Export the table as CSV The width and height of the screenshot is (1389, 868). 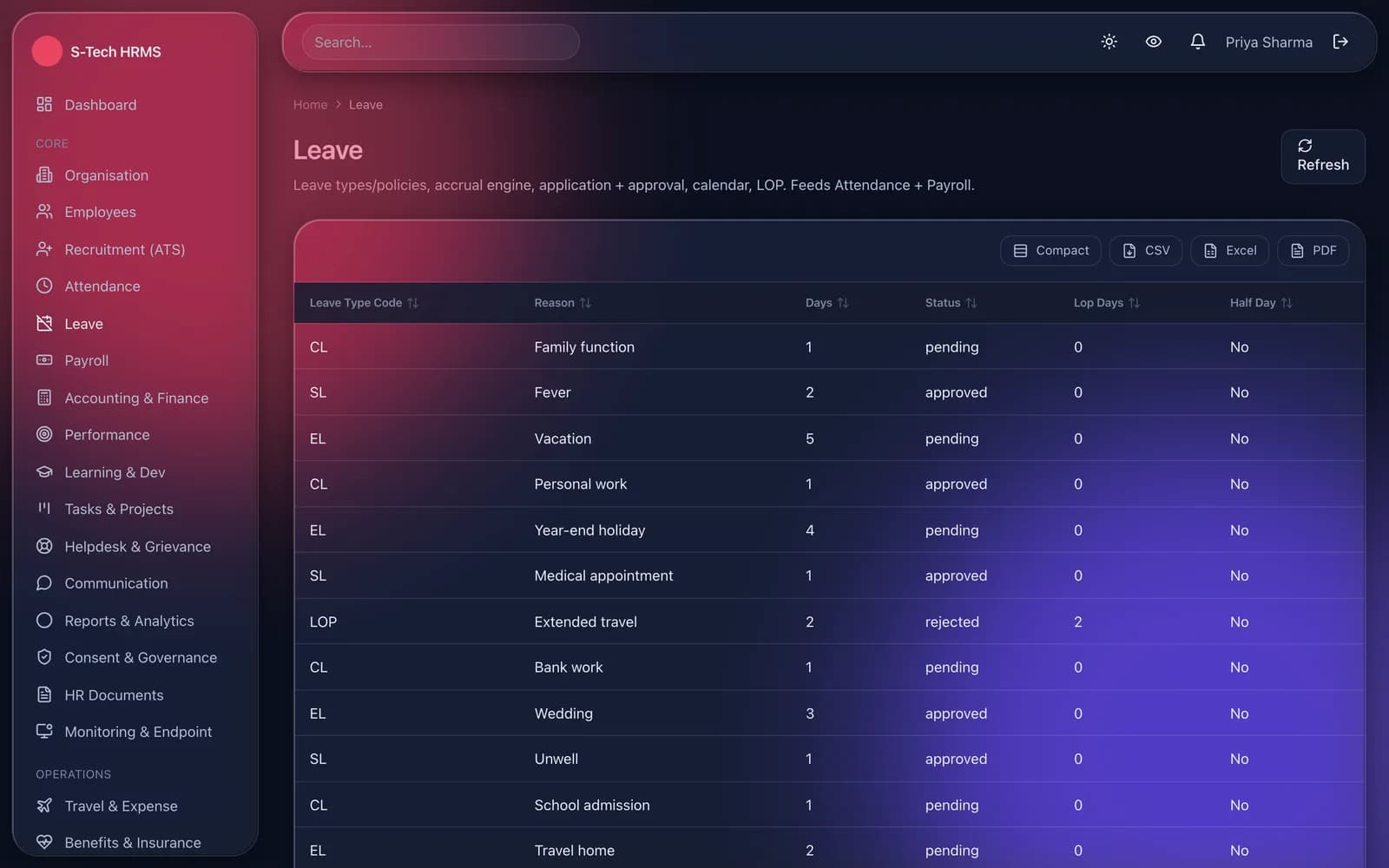point(1146,250)
